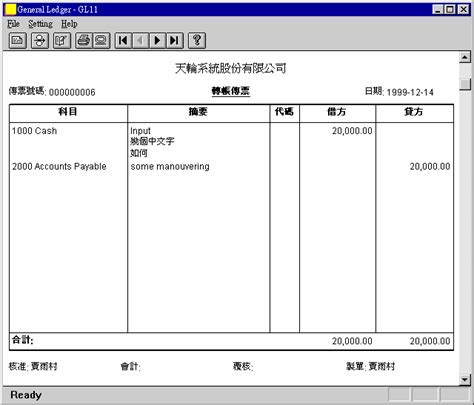Open the Setting menu
This screenshot has height=405, width=474.
40,24
